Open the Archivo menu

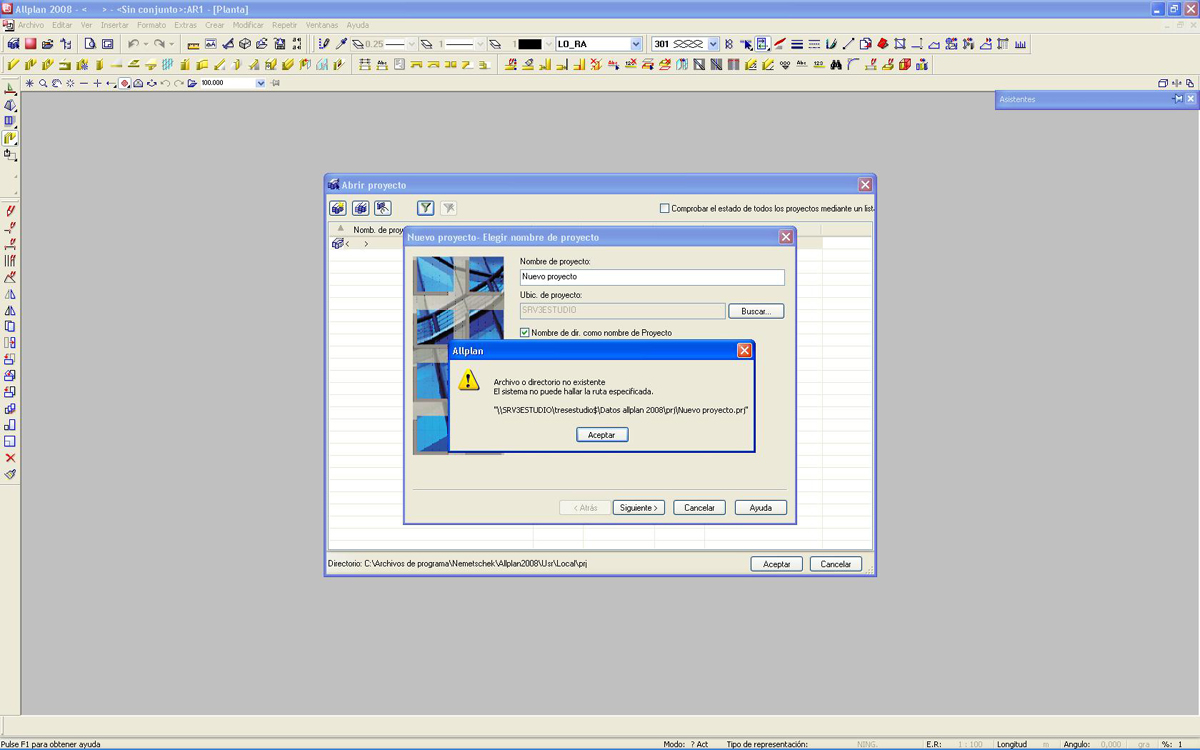(31, 25)
